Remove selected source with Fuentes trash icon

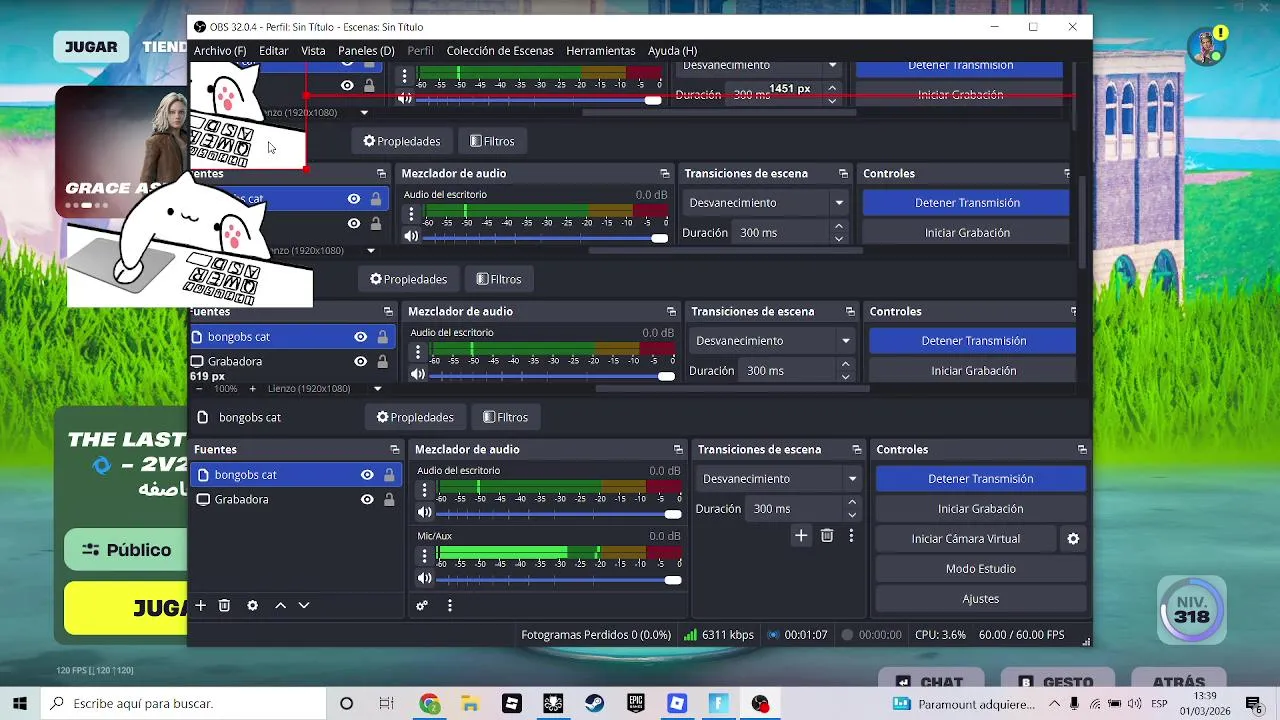point(224,605)
